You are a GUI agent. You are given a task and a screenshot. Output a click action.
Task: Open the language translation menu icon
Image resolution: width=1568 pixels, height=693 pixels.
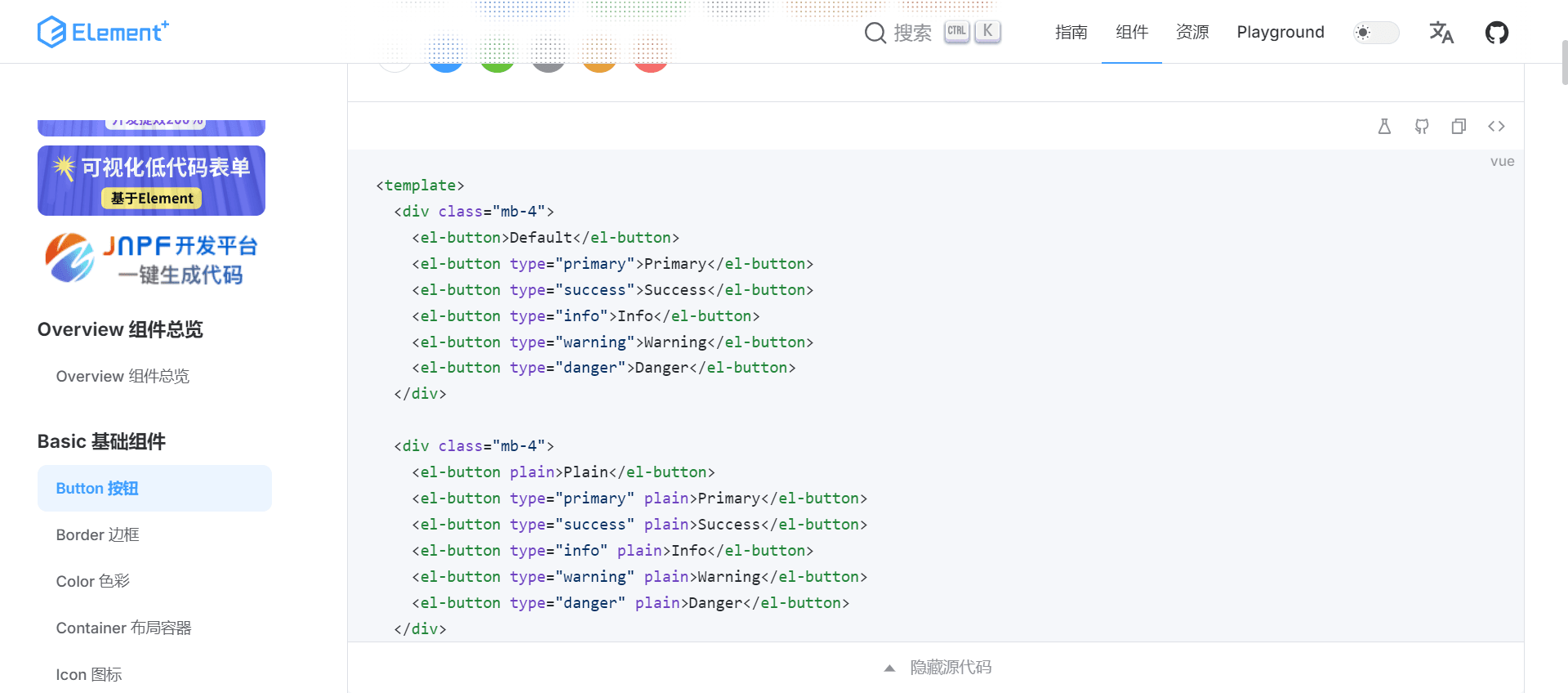coord(1441,33)
